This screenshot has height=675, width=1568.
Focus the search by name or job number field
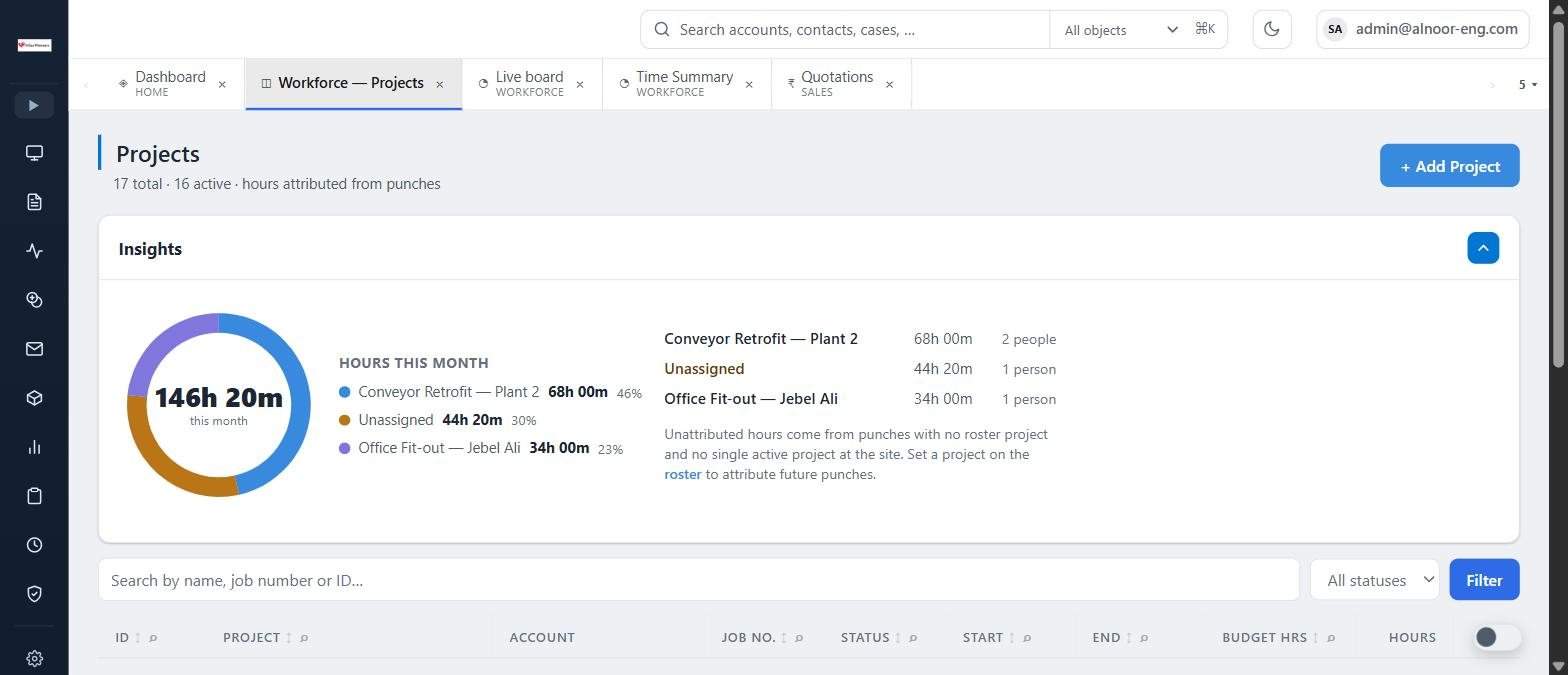(x=698, y=580)
